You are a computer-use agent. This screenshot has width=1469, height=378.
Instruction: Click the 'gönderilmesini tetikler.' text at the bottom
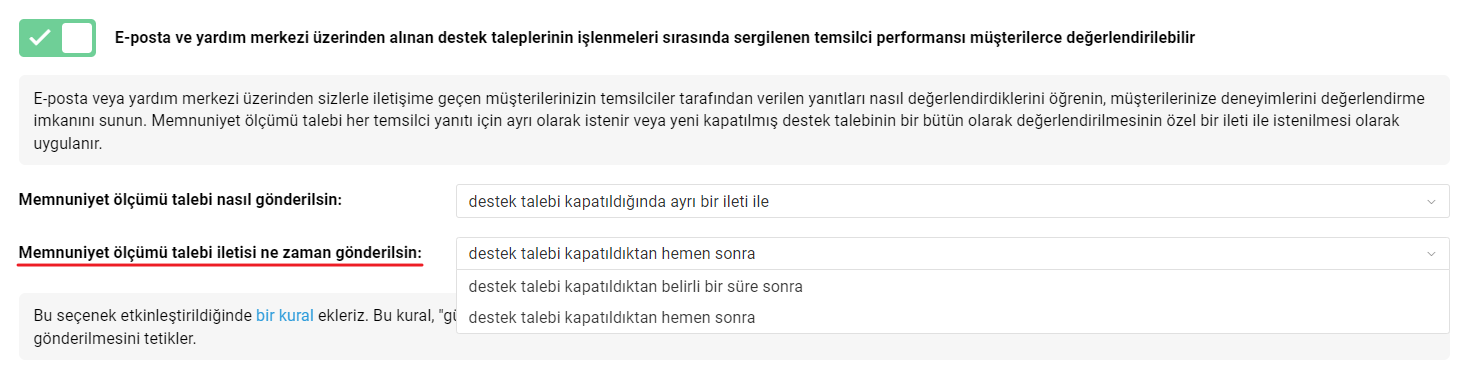[x=114, y=339]
